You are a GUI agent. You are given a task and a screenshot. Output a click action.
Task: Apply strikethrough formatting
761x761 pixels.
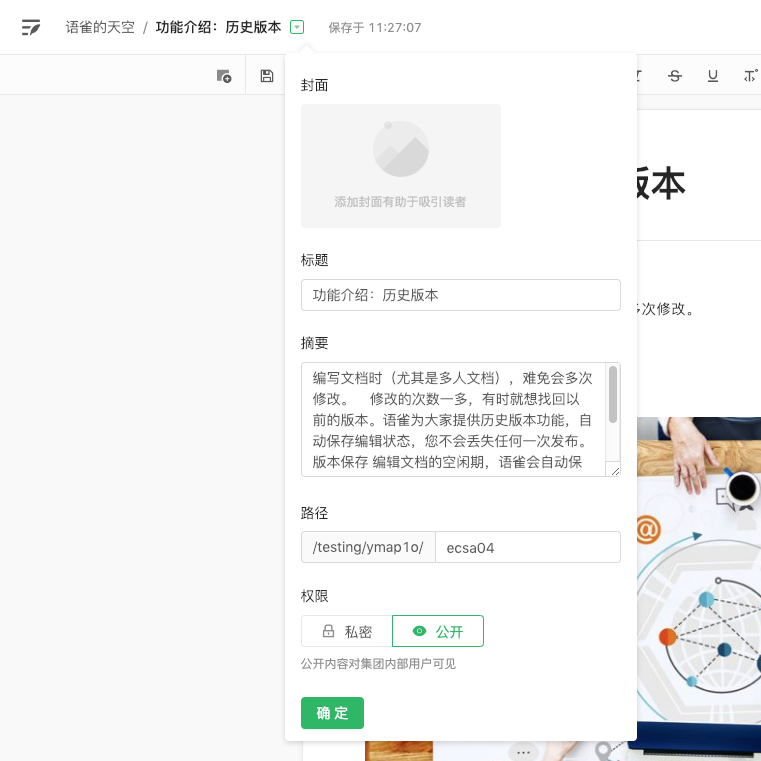coord(675,76)
